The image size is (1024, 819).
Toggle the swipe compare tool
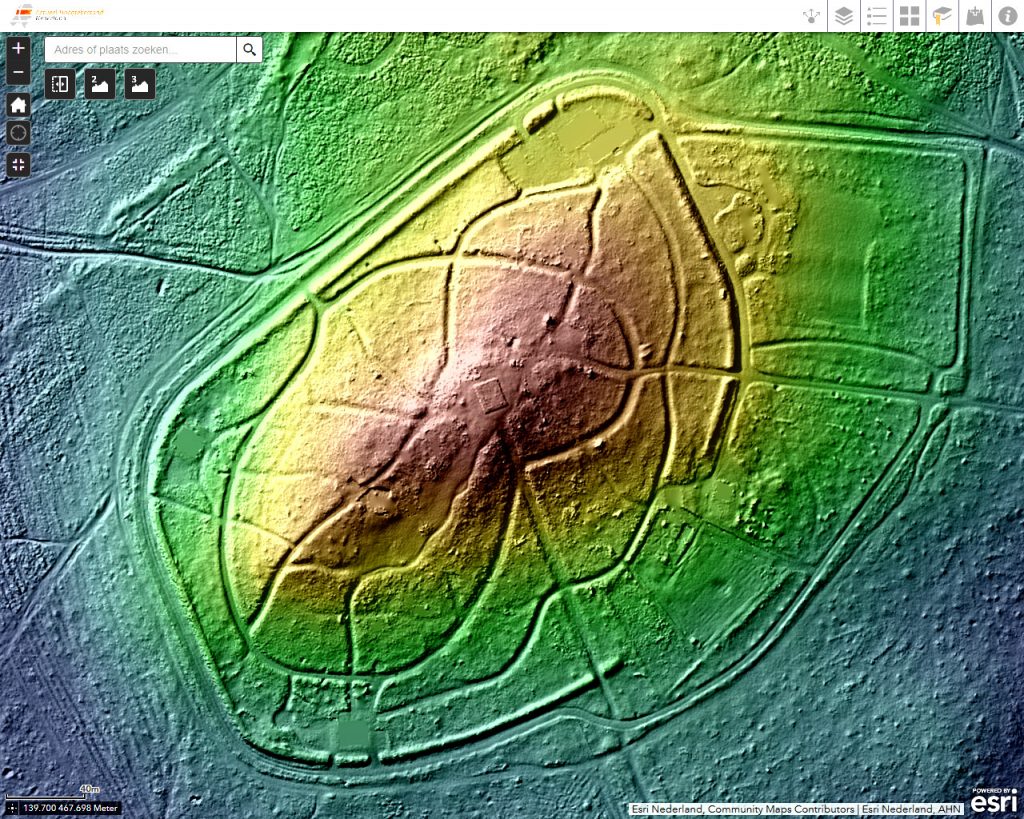point(60,84)
